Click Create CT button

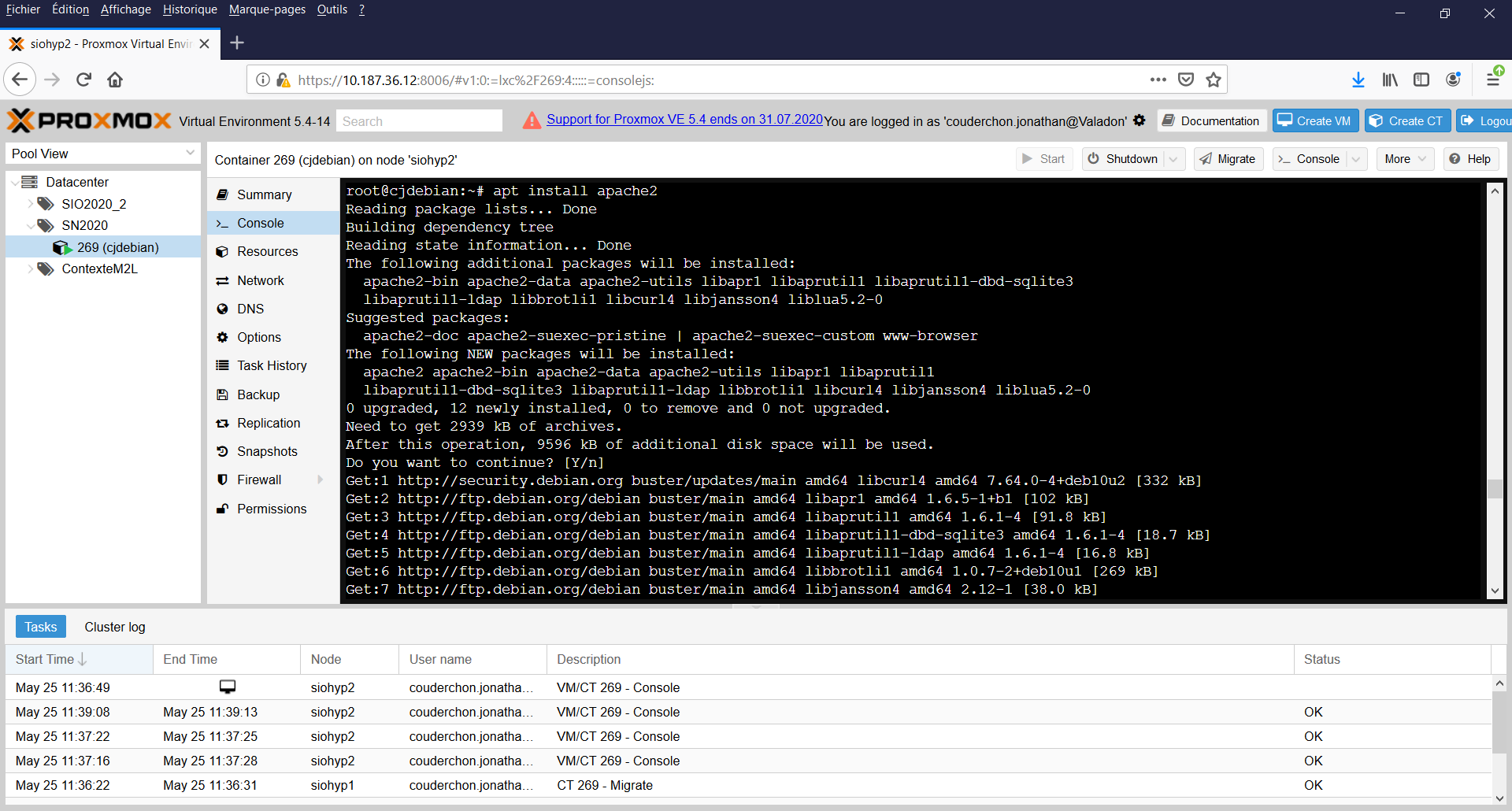[1407, 120]
